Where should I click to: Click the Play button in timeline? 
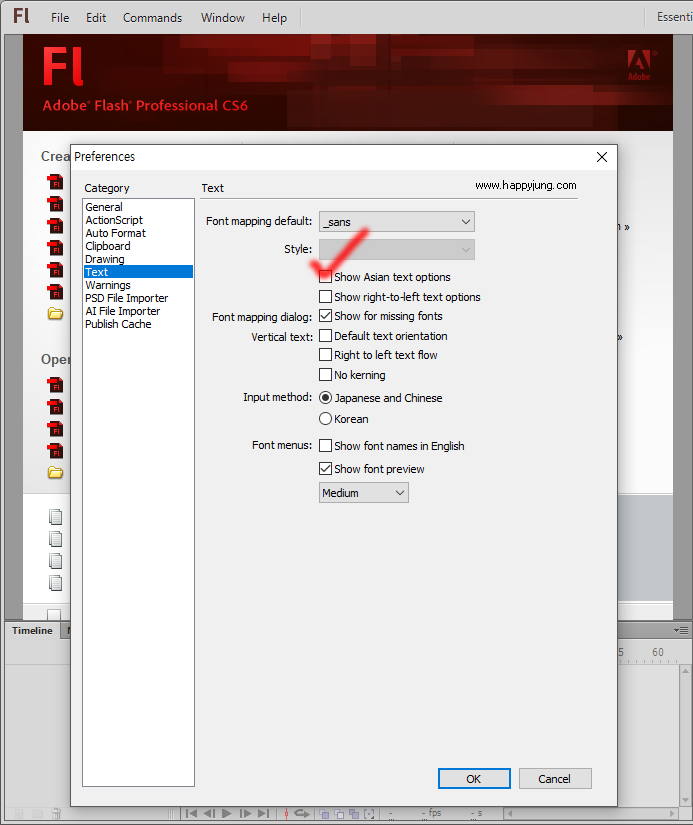click(x=227, y=813)
